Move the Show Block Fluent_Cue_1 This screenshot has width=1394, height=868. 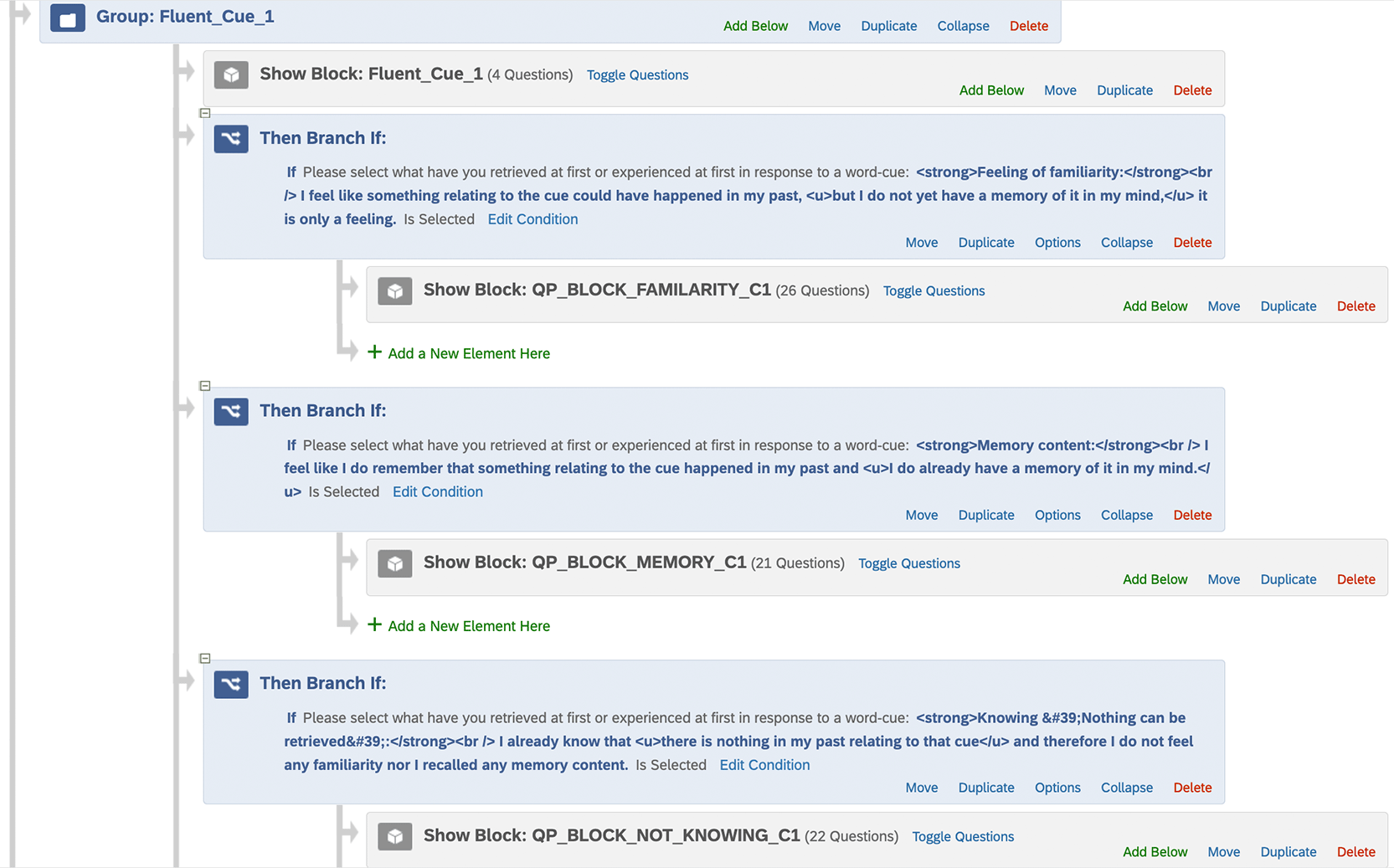click(x=1060, y=90)
